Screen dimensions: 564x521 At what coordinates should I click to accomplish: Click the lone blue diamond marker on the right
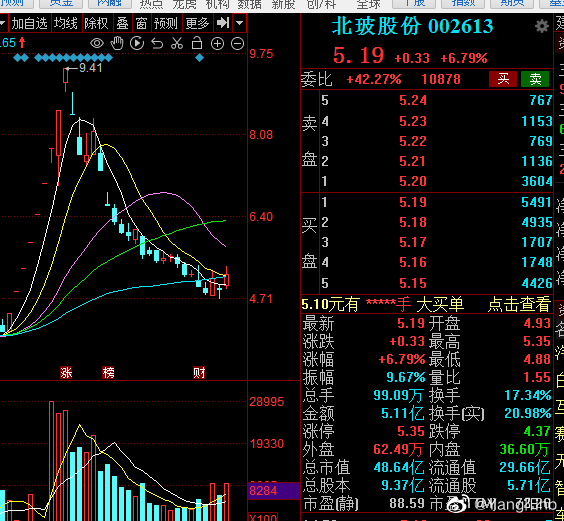click(199, 58)
